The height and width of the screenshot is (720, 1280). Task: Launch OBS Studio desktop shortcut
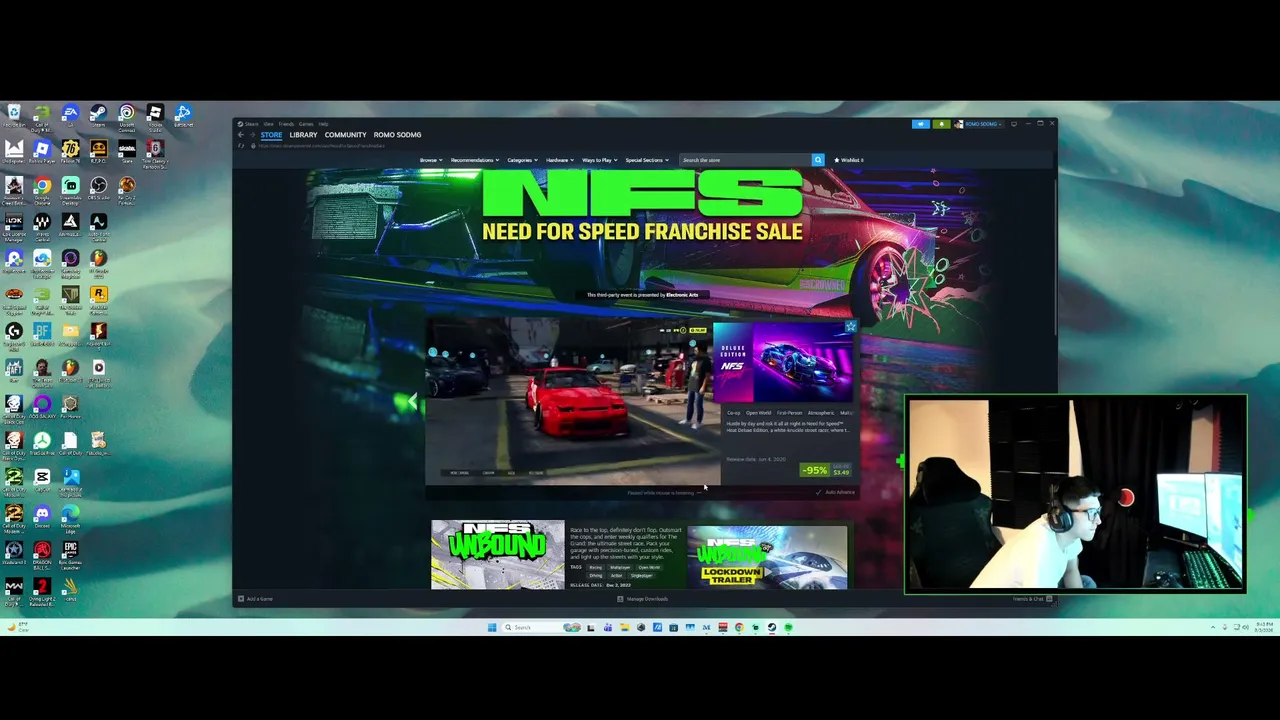click(98, 189)
